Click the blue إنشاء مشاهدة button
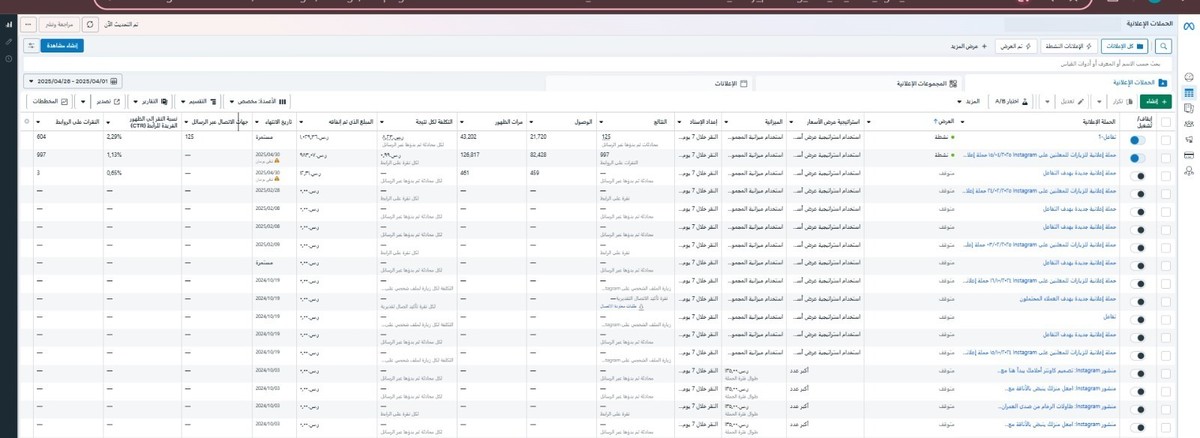The height and width of the screenshot is (438, 1200). click(x=63, y=46)
